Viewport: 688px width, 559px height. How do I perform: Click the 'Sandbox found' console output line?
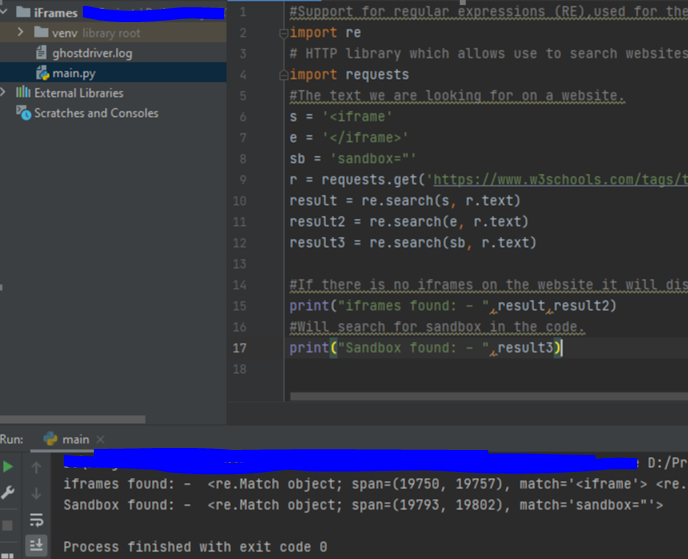(363, 505)
